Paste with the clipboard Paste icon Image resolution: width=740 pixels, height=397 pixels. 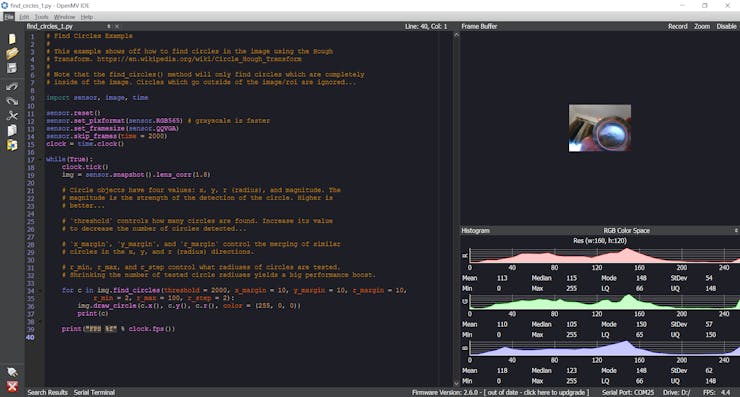(x=12, y=144)
